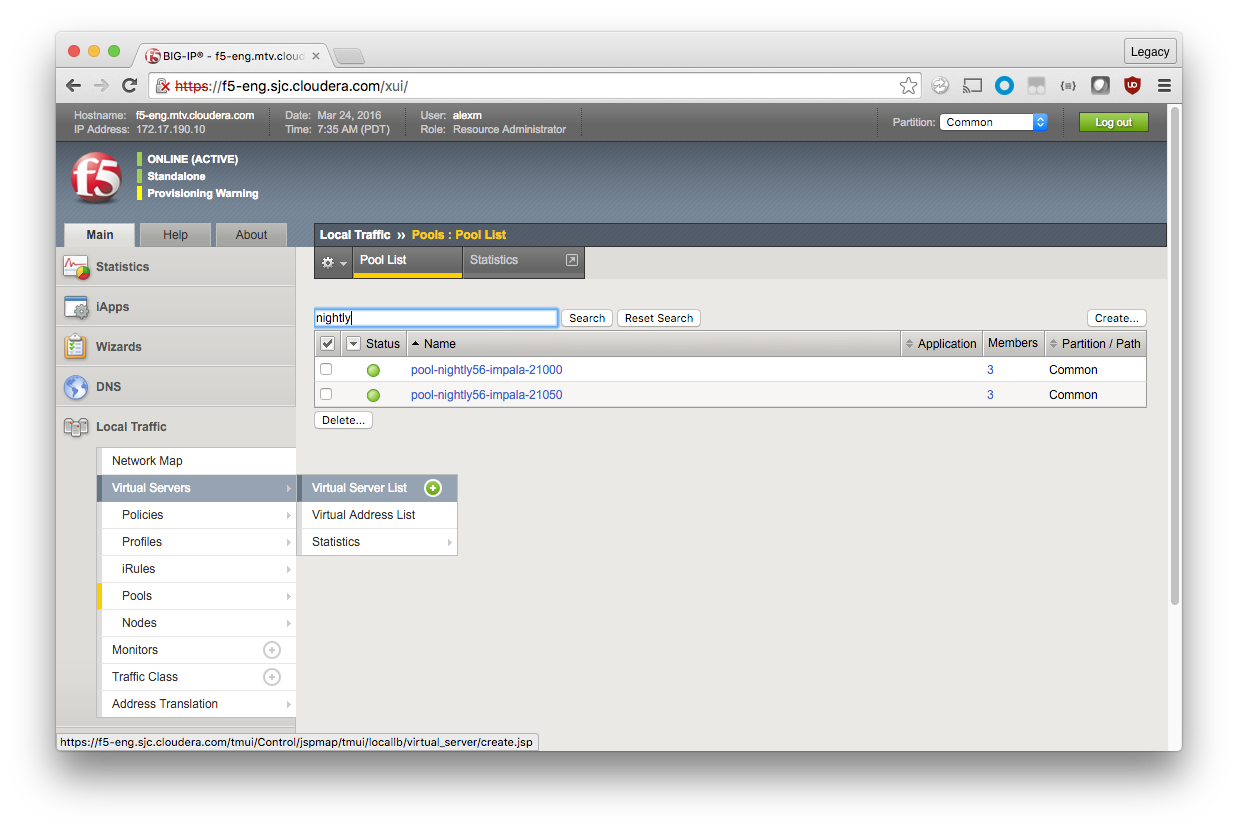Click the plus icon next to Monitors
1238x831 pixels.
click(271, 650)
